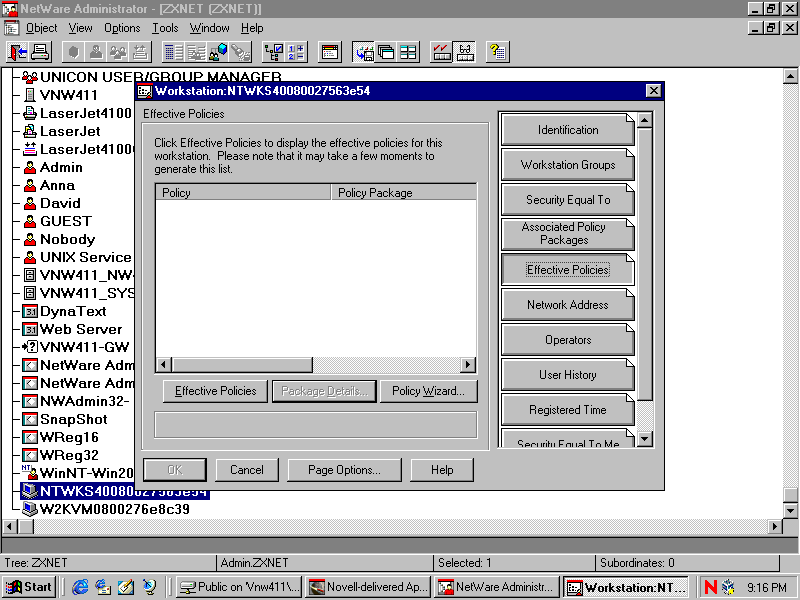This screenshot has height=600, width=800.
Task: Click the blue grid list toolbar icon
Action: click(x=173, y=52)
